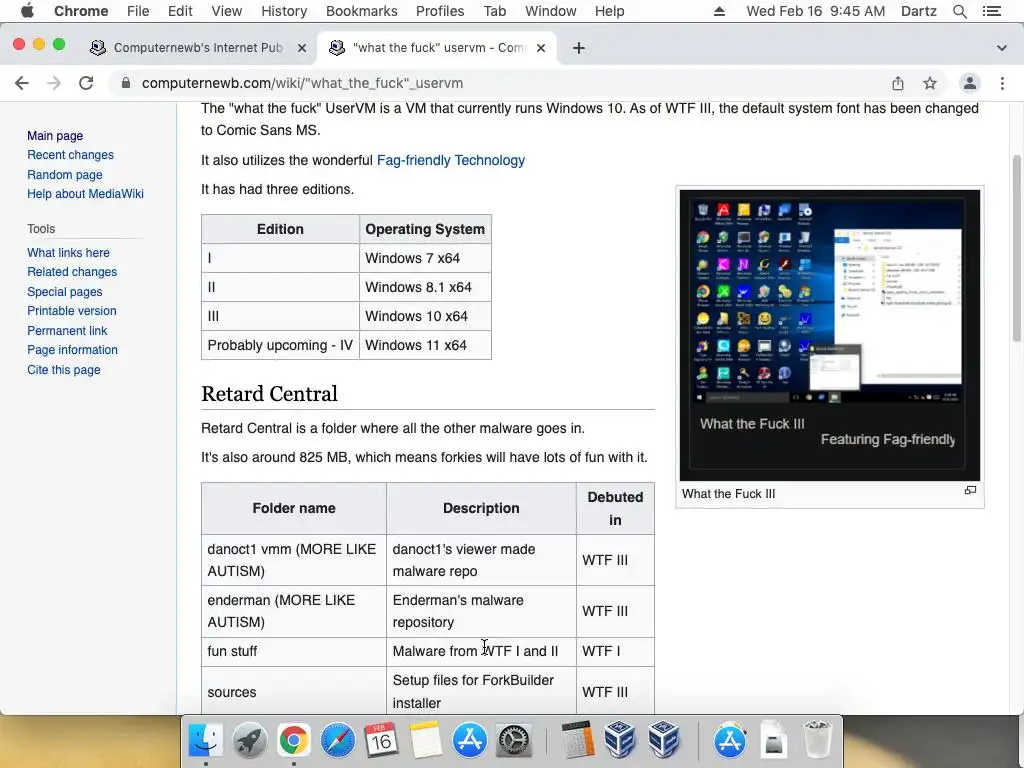
Task: Click the Chrome icon in the dock
Action: [x=293, y=740]
